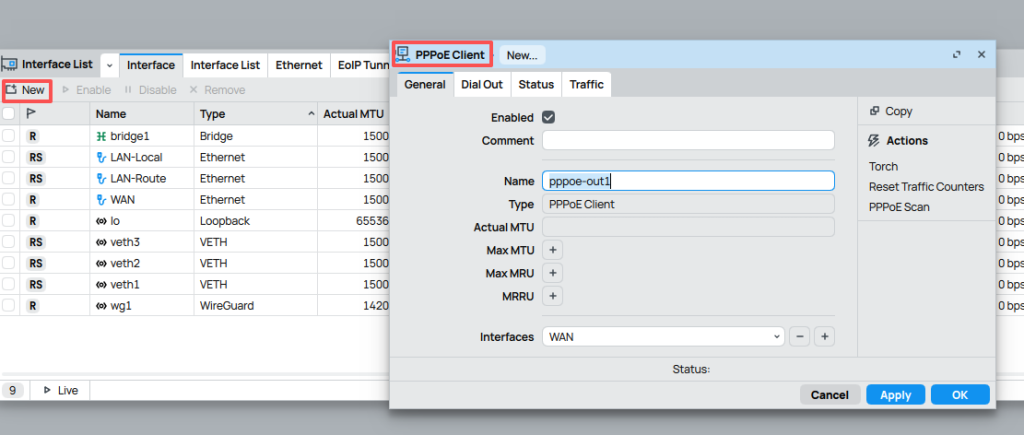Expand the Max MTU field
1024x435 pixels.
pos(553,250)
